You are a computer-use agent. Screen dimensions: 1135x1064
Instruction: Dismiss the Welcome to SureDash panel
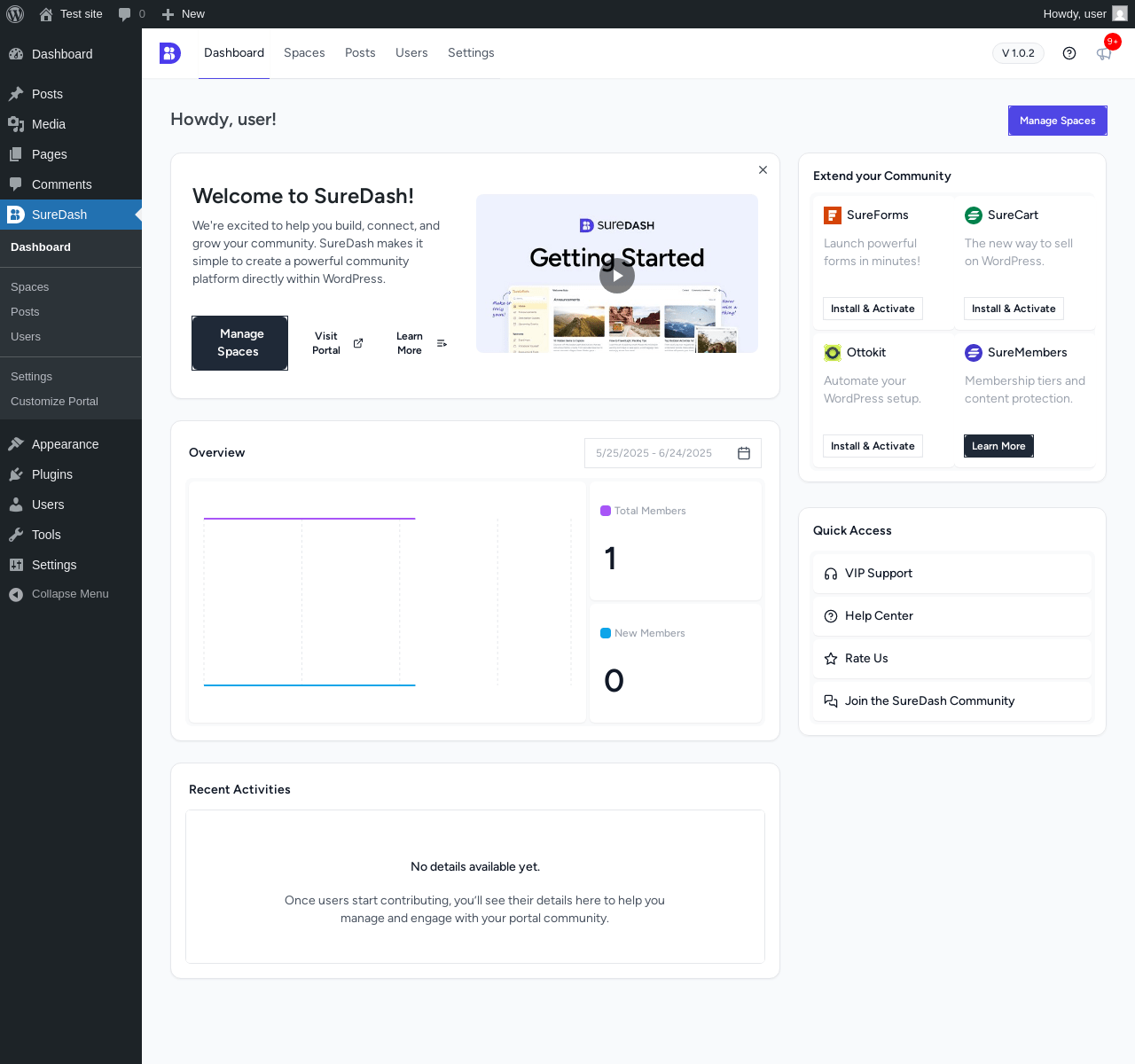click(x=763, y=169)
